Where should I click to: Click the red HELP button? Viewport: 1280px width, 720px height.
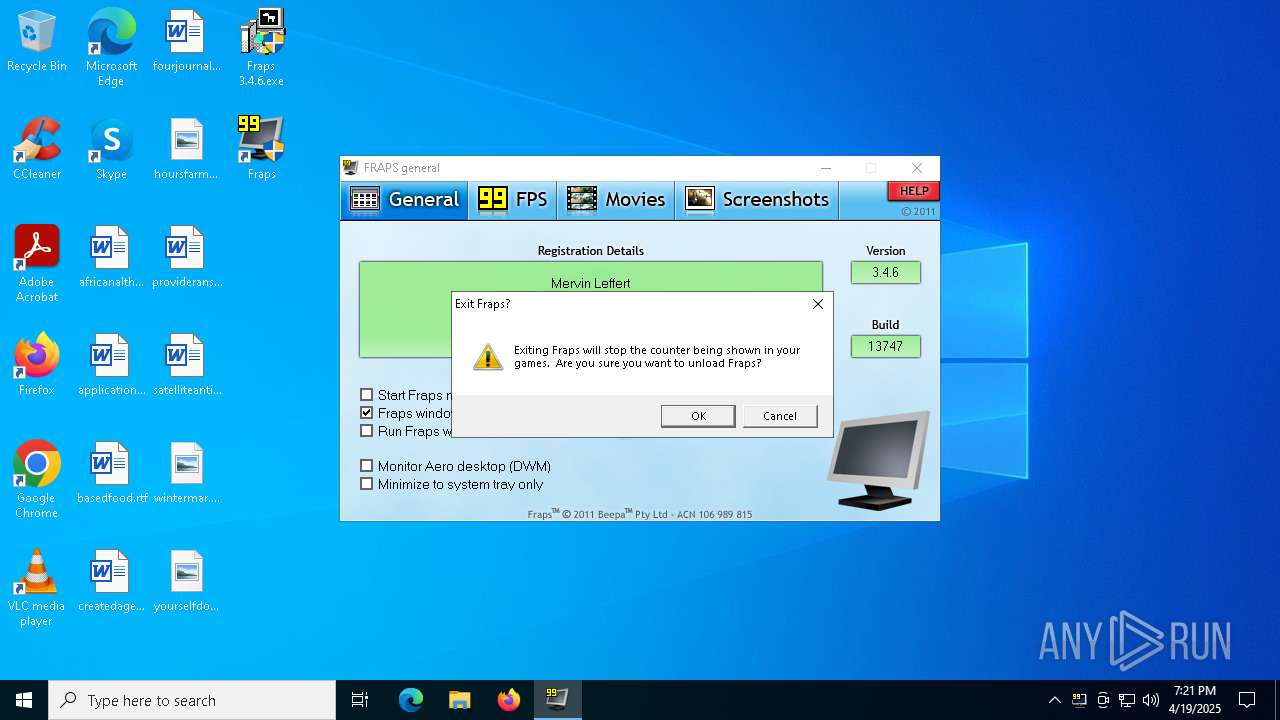pyautogui.click(x=913, y=191)
